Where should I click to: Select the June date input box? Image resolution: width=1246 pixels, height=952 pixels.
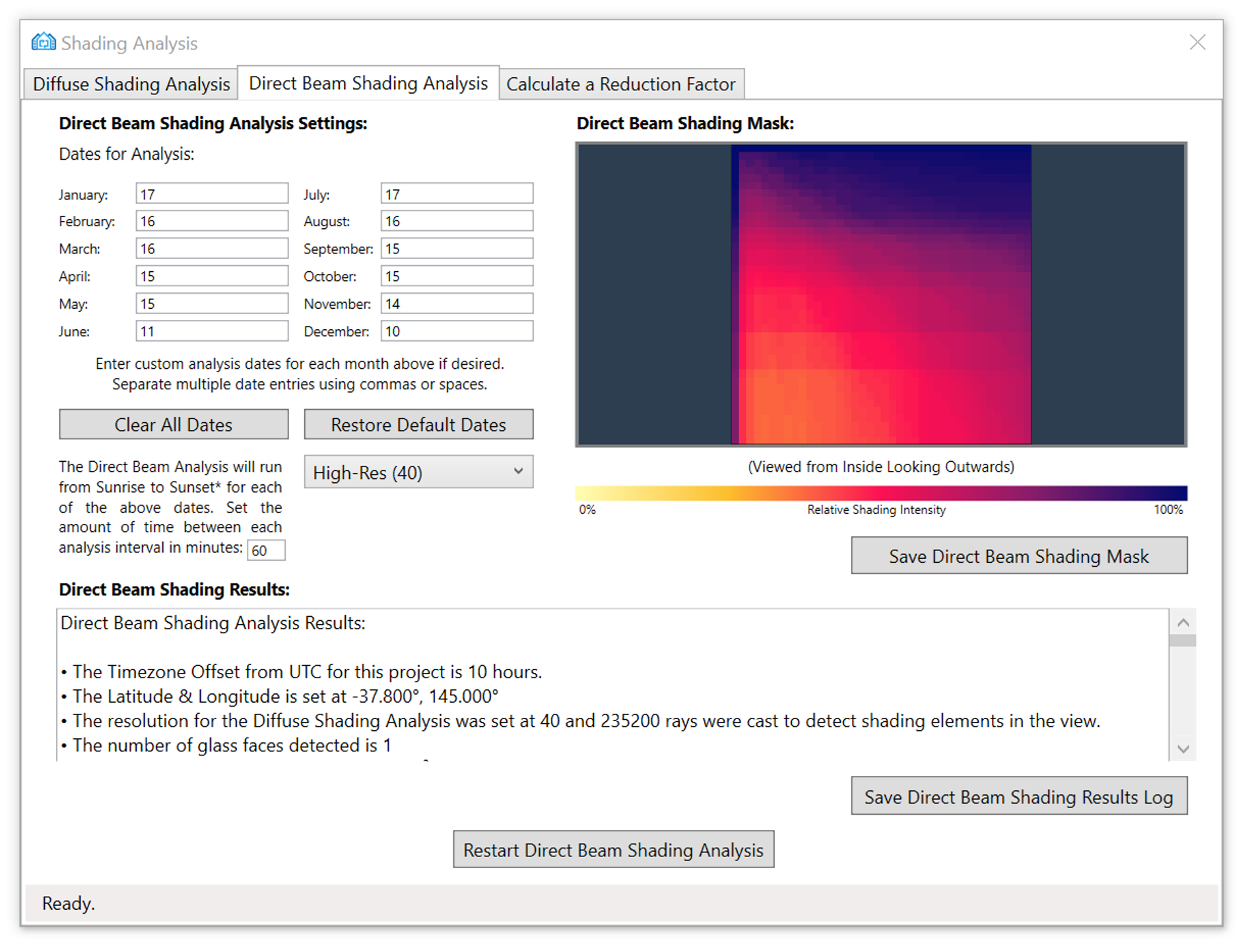pyautogui.click(x=211, y=331)
